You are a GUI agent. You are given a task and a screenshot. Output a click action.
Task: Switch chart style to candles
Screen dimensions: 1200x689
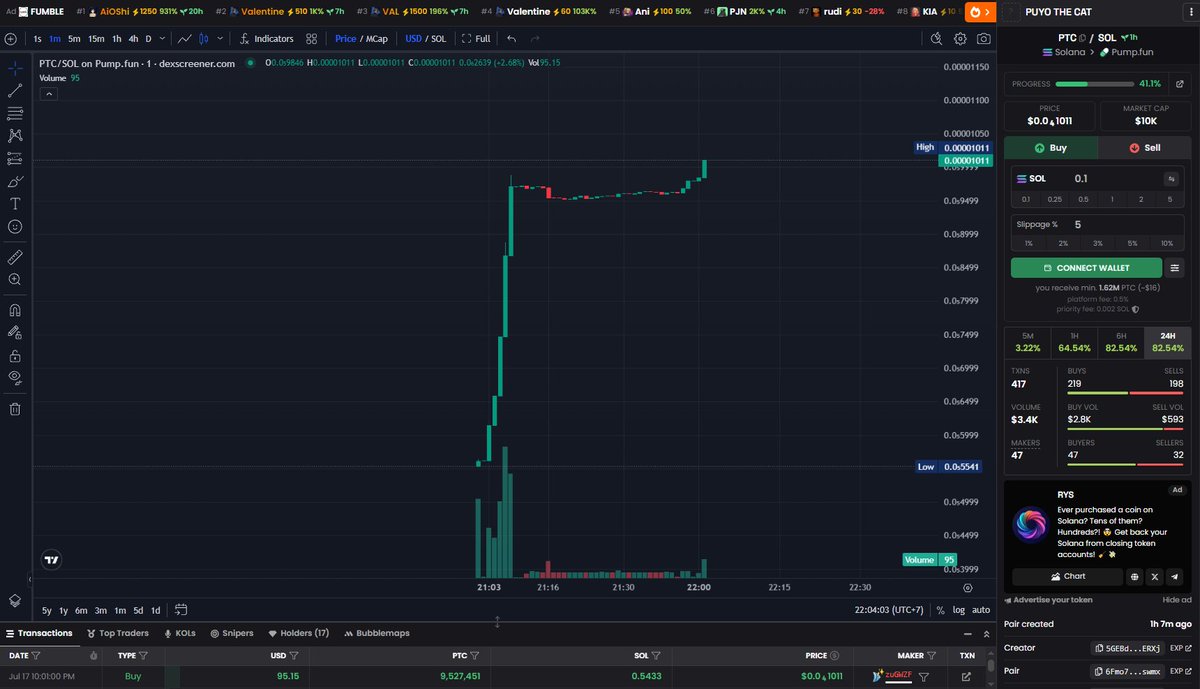[205, 39]
